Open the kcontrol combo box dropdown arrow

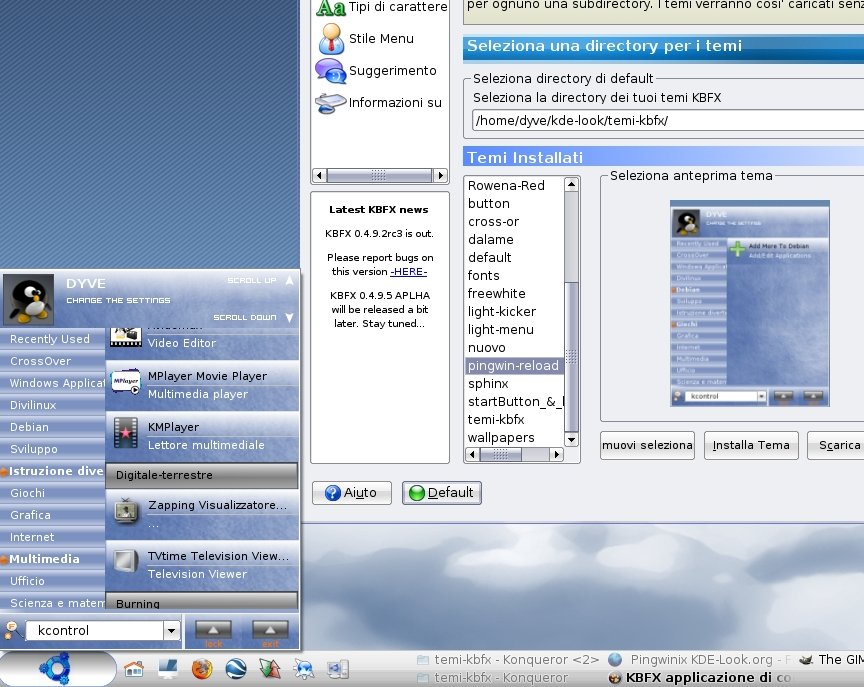171,630
